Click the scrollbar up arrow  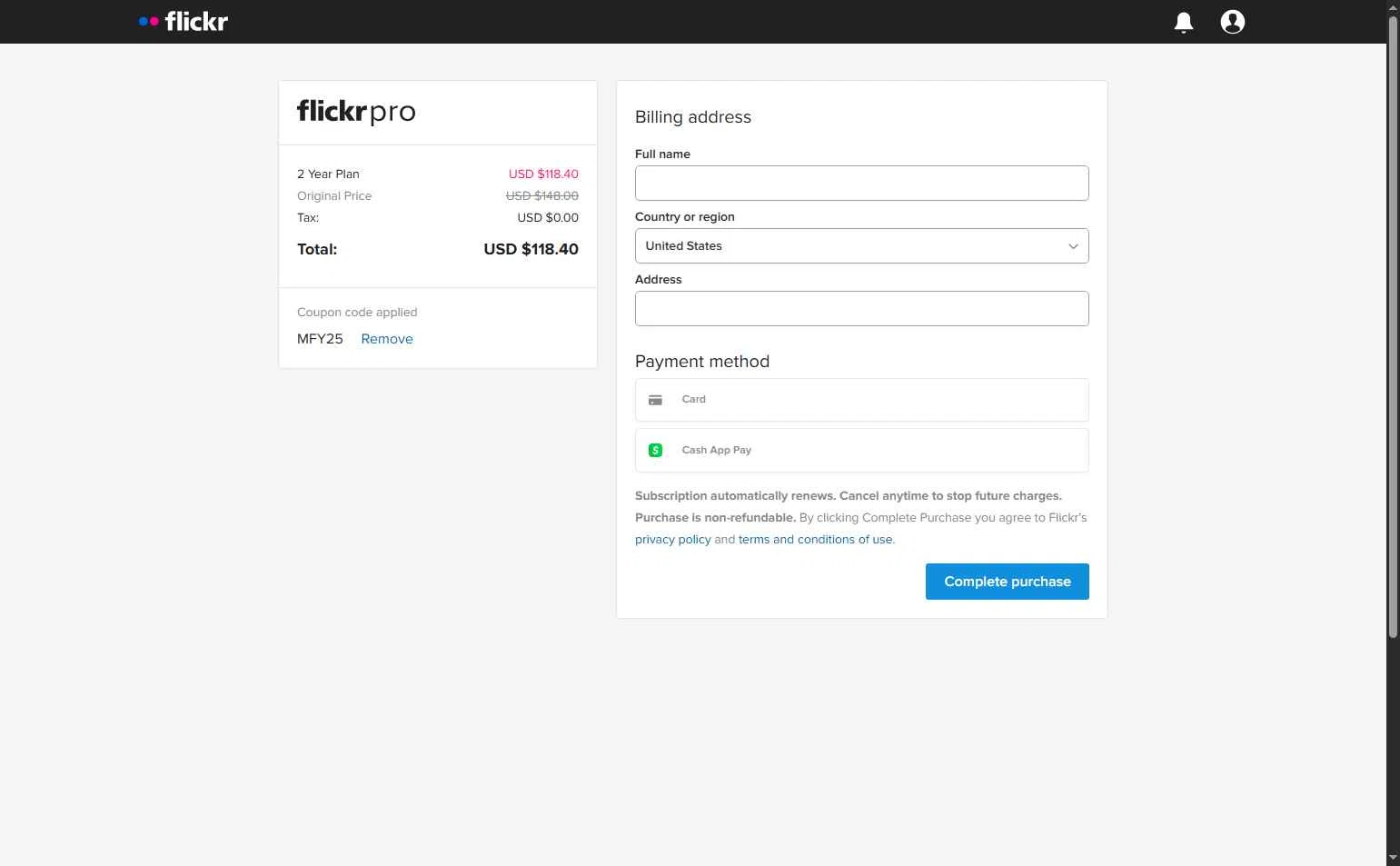pyautogui.click(x=1393, y=7)
